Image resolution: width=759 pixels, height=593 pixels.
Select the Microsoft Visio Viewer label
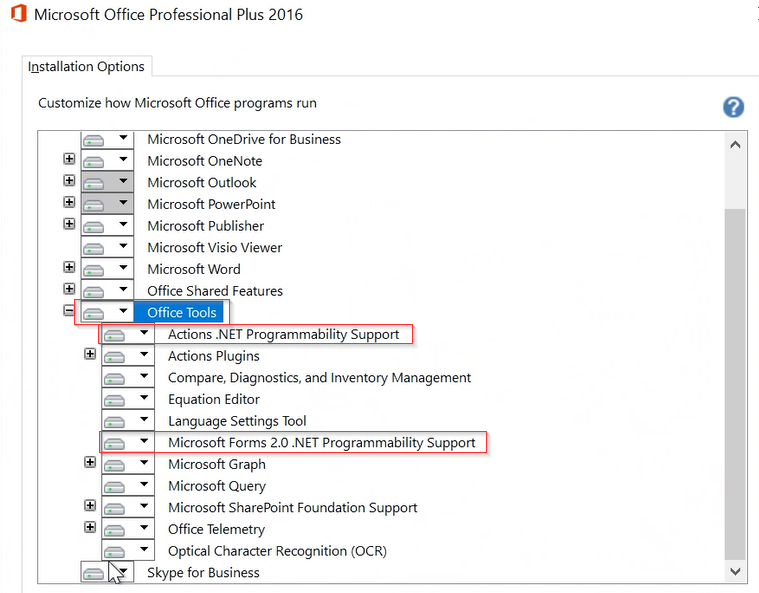point(214,247)
